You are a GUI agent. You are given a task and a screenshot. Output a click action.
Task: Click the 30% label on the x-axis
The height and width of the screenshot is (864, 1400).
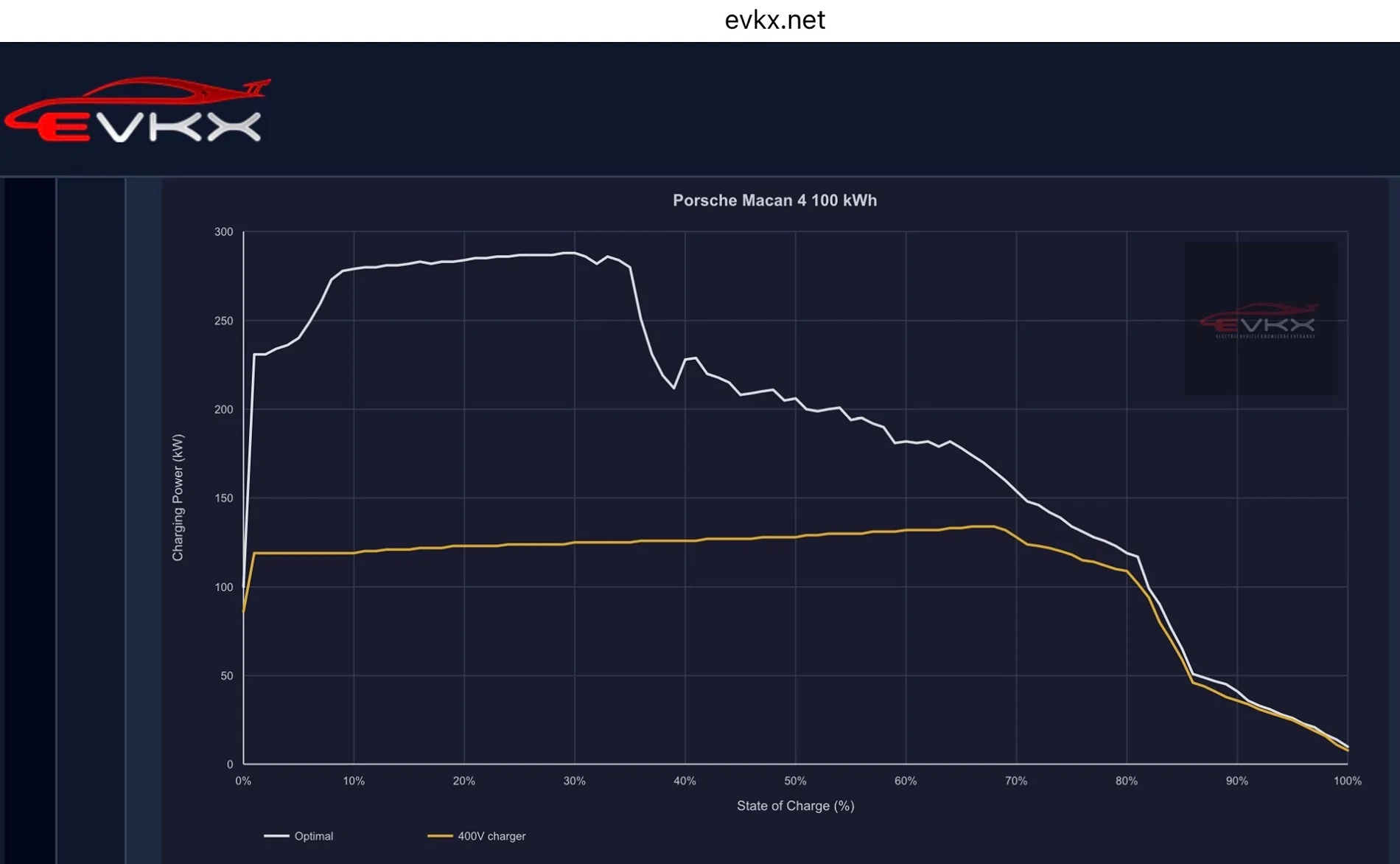pyautogui.click(x=574, y=781)
